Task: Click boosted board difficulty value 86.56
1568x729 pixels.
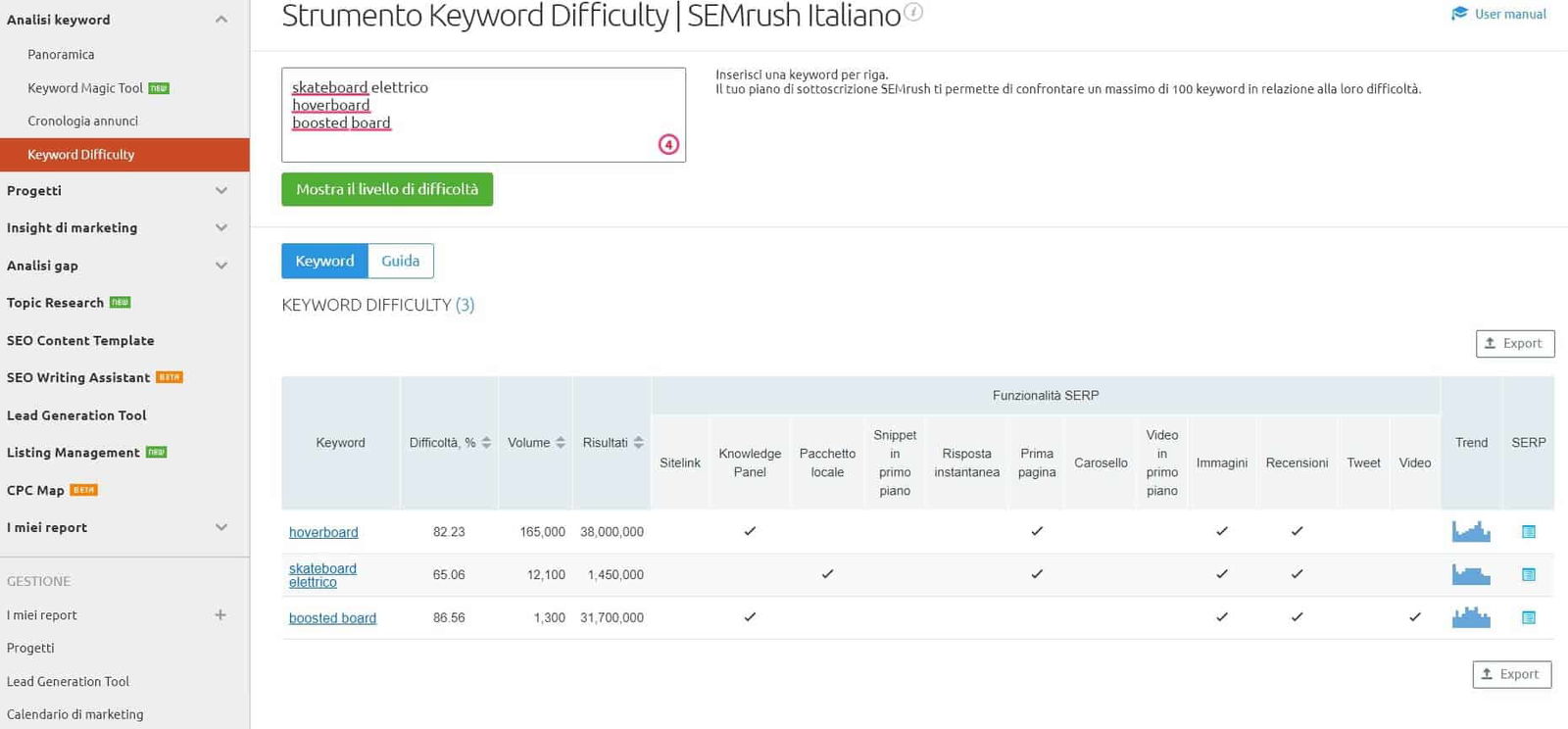Action: tap(449, 618)
